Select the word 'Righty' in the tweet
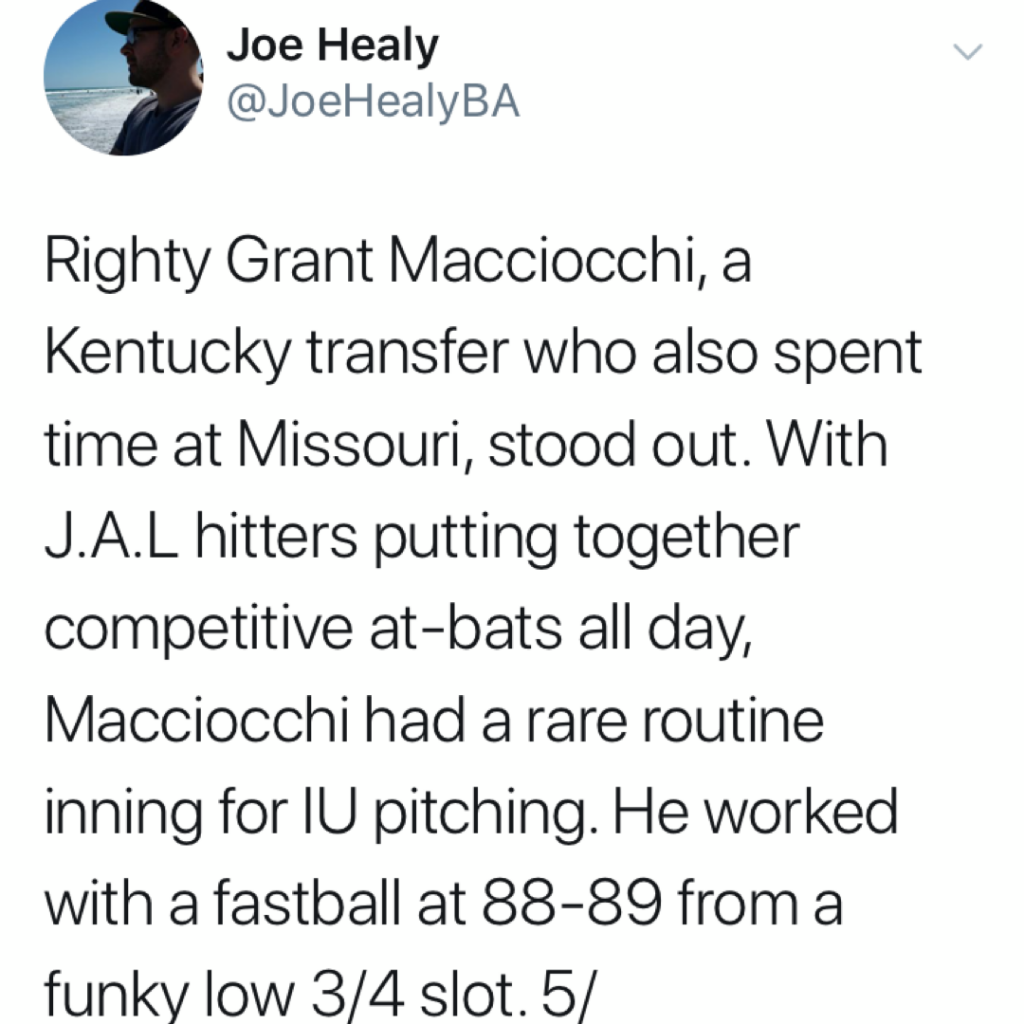1024x1024 pixels. pyautogui.click(x=127, y=263)
